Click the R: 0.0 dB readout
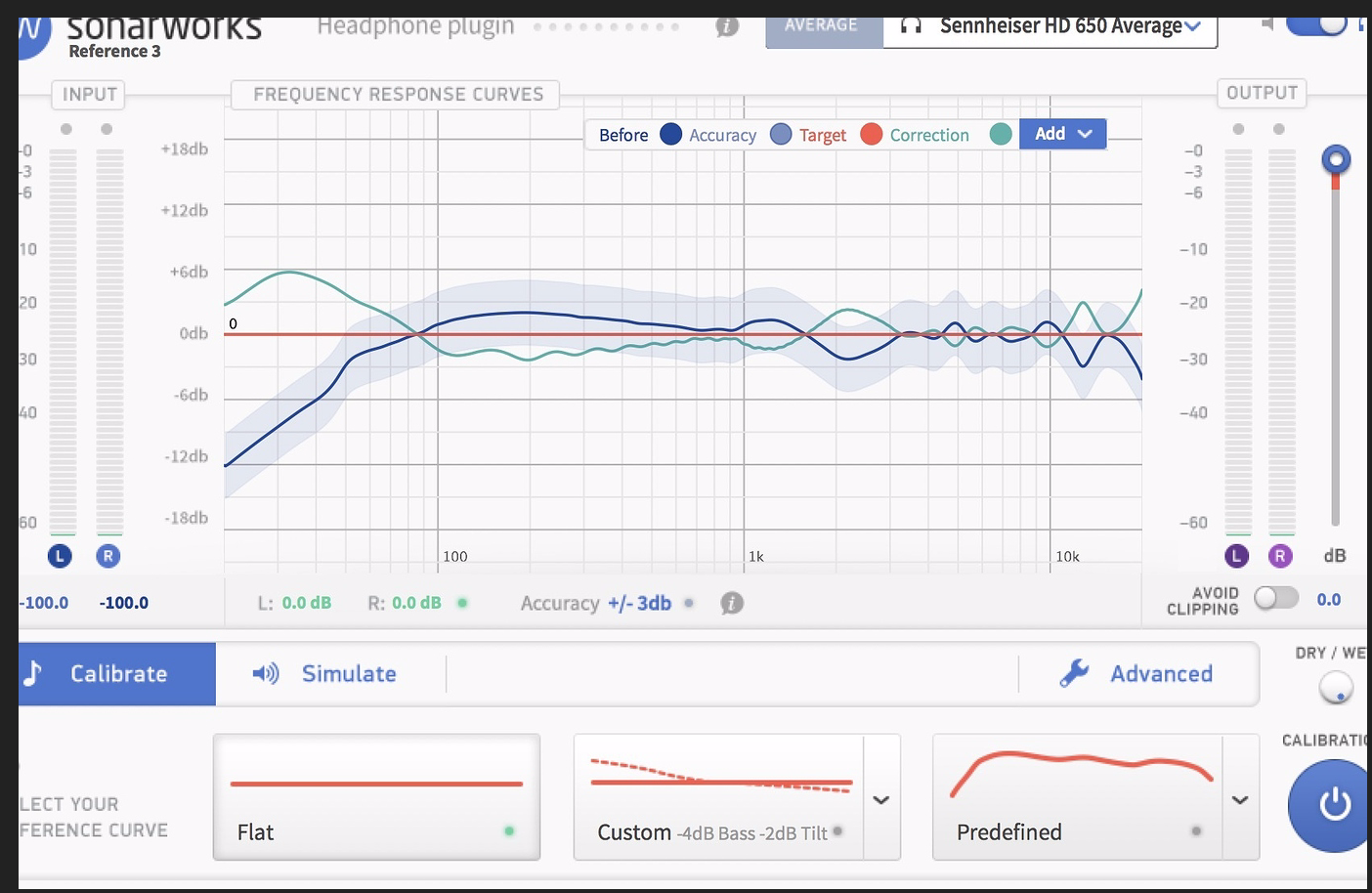This screenshot has width=1372, height=893. (405, 603)
